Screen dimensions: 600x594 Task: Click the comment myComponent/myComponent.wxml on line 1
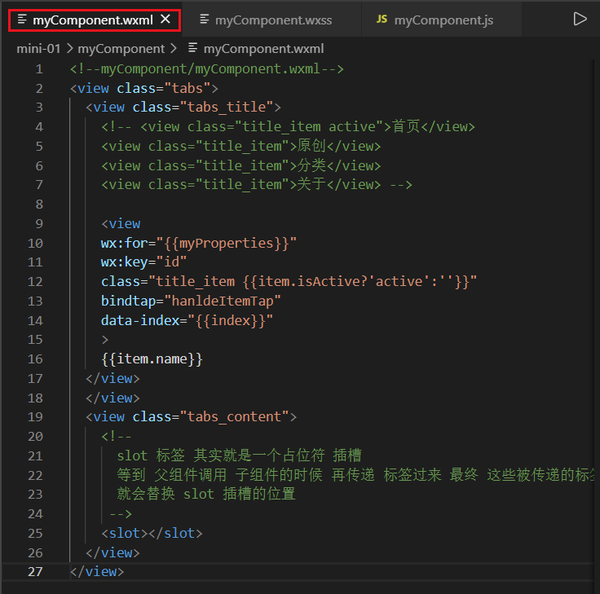pyautogui.click(x=207, y=69)
